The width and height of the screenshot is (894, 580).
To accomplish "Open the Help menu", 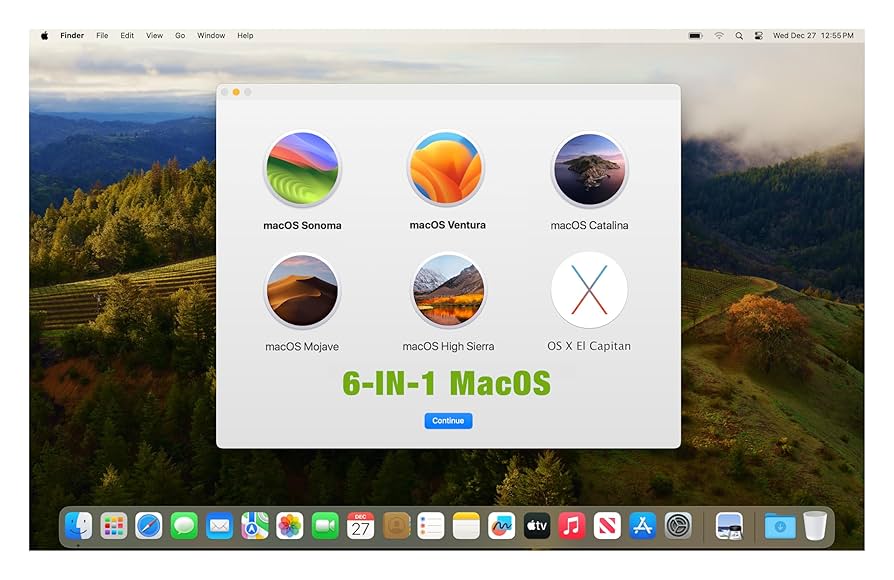I will click(245, 35).
